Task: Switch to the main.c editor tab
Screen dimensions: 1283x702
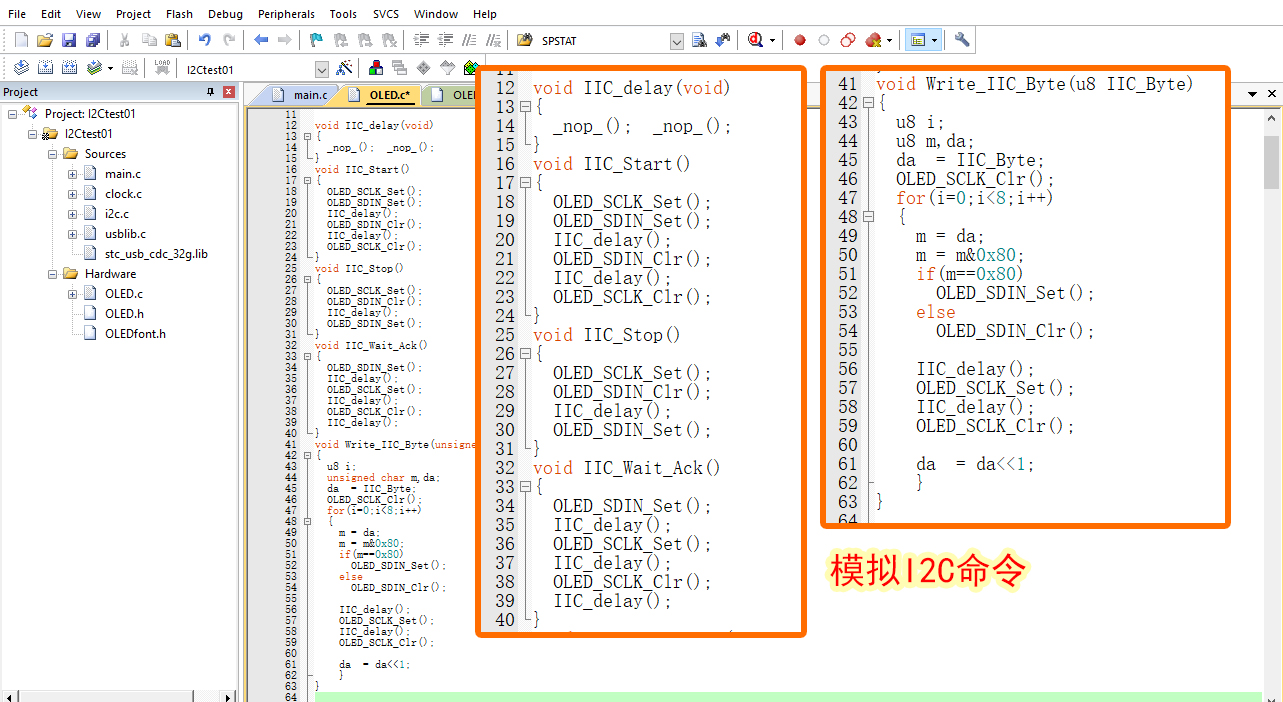Action: 300,95
